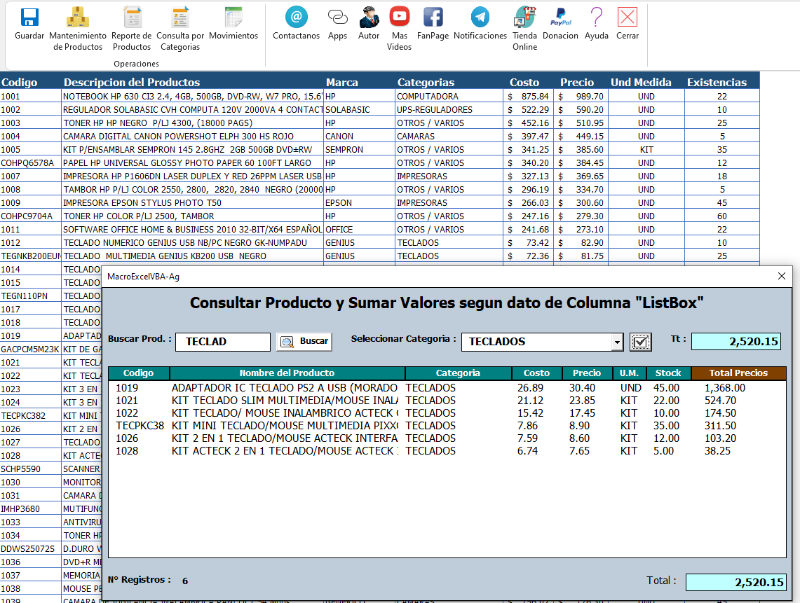
Task: Select cell CAMARAS in Categorias column
Action: [449, 136]
